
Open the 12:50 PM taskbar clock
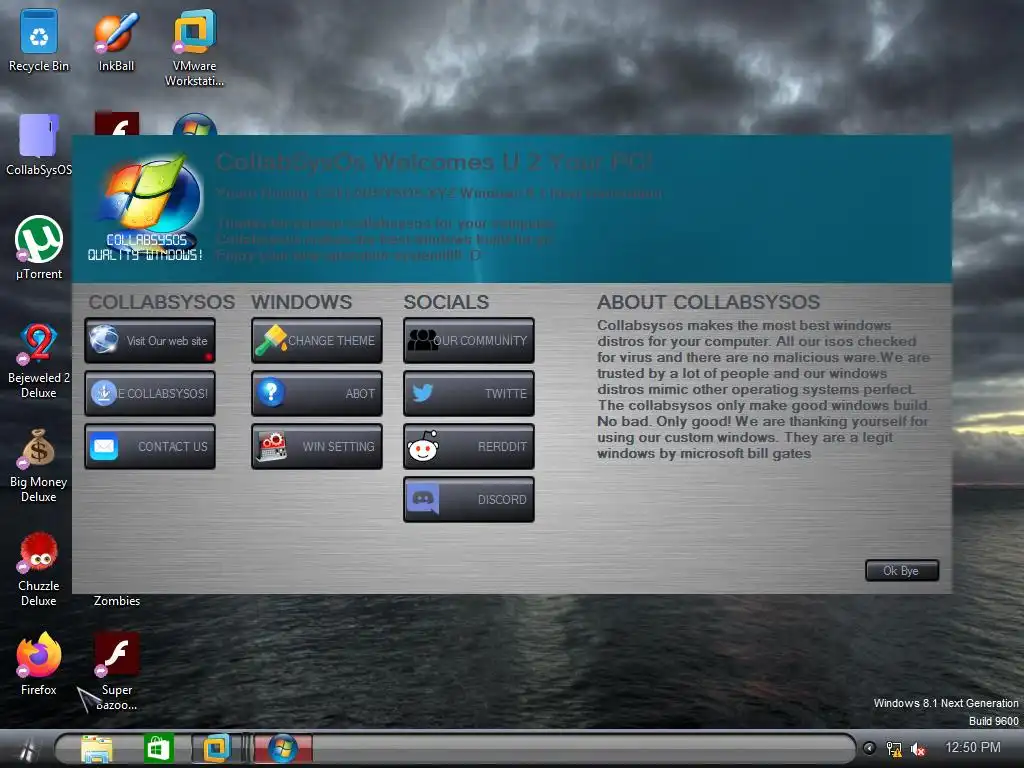(x=972, y=748)
